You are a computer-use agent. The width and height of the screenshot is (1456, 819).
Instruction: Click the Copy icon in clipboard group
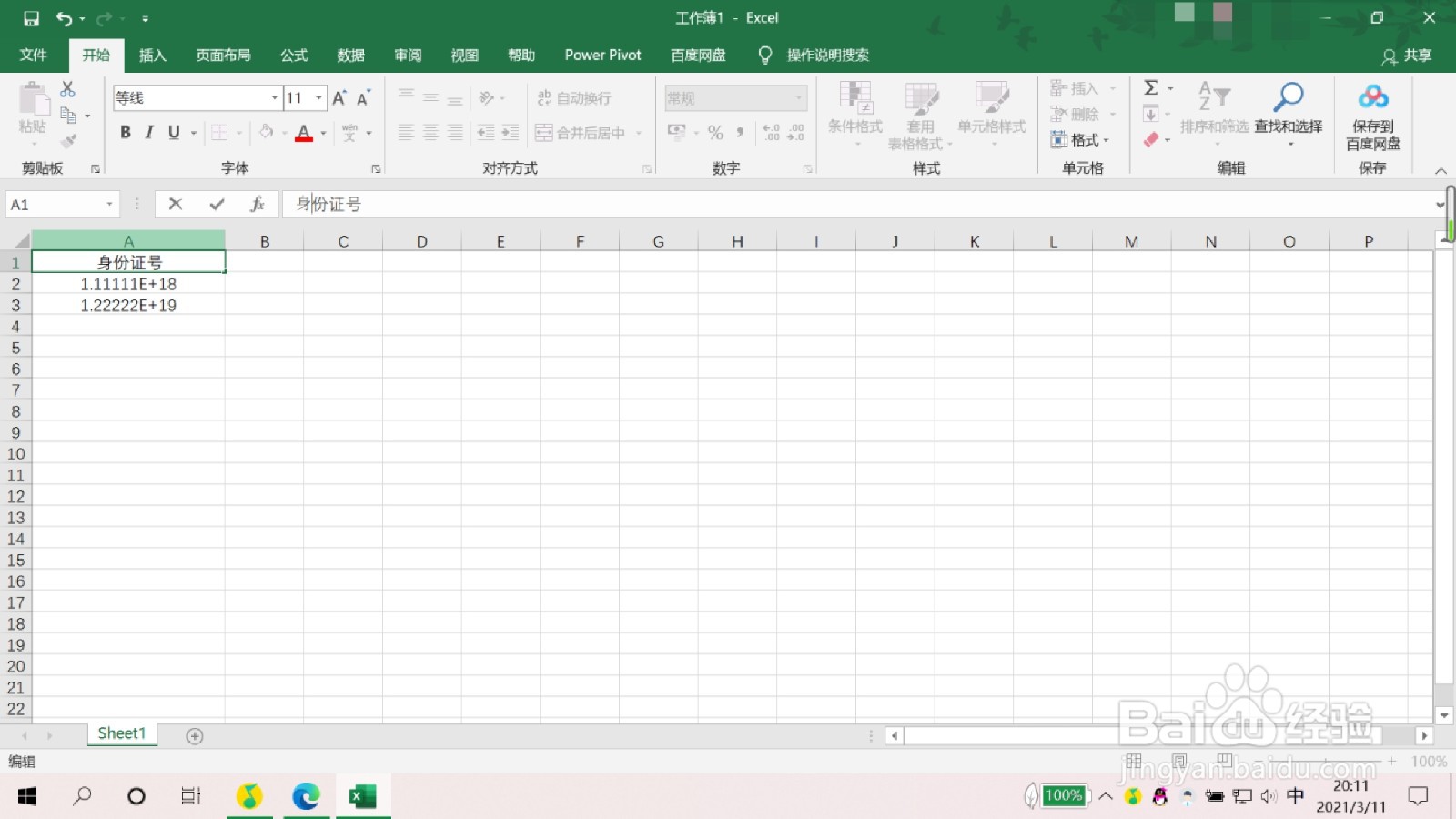coord(68,115)
